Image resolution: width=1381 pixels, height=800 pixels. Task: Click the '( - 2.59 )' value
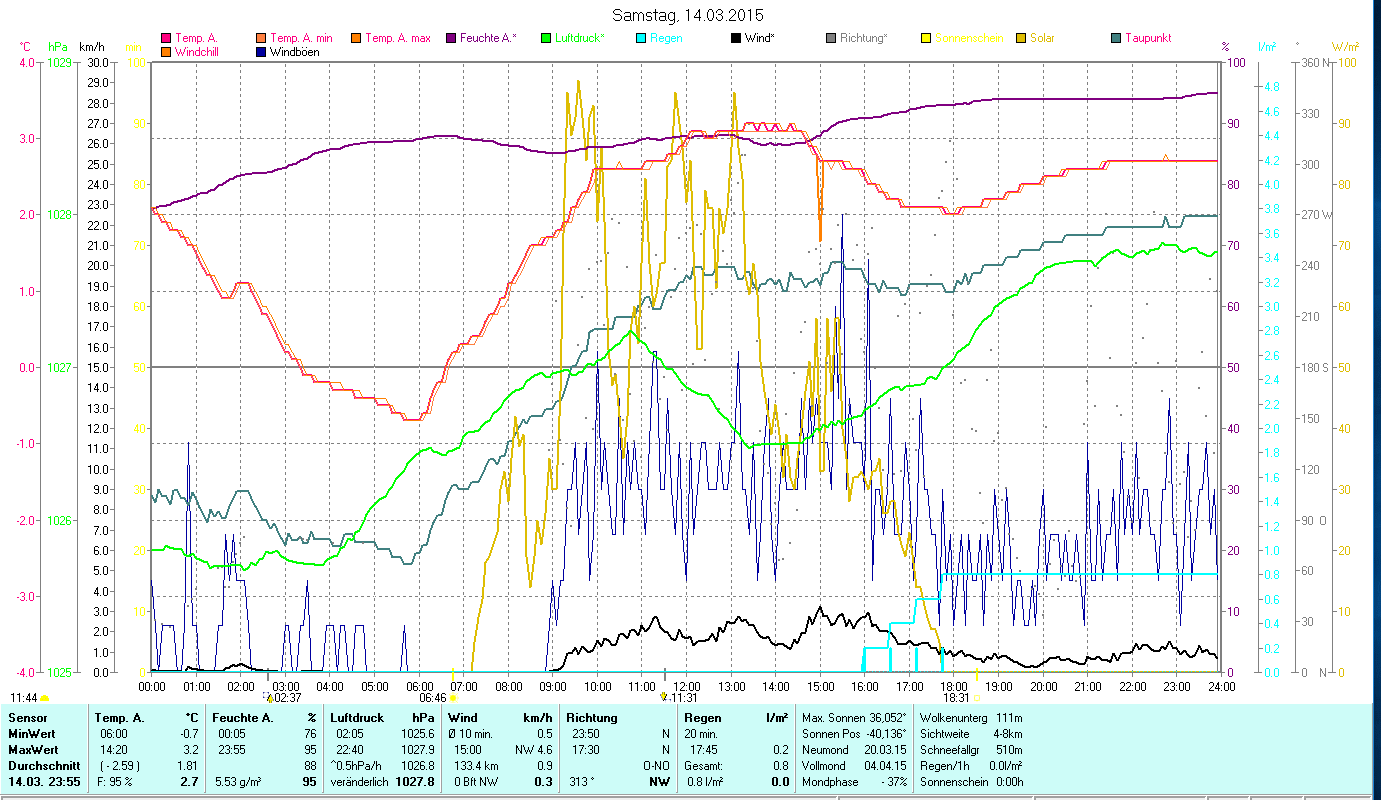point(118,765)
